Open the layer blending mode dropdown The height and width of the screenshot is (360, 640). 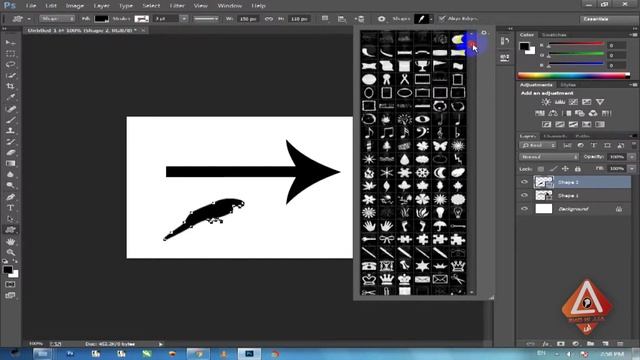pos(549,157)
